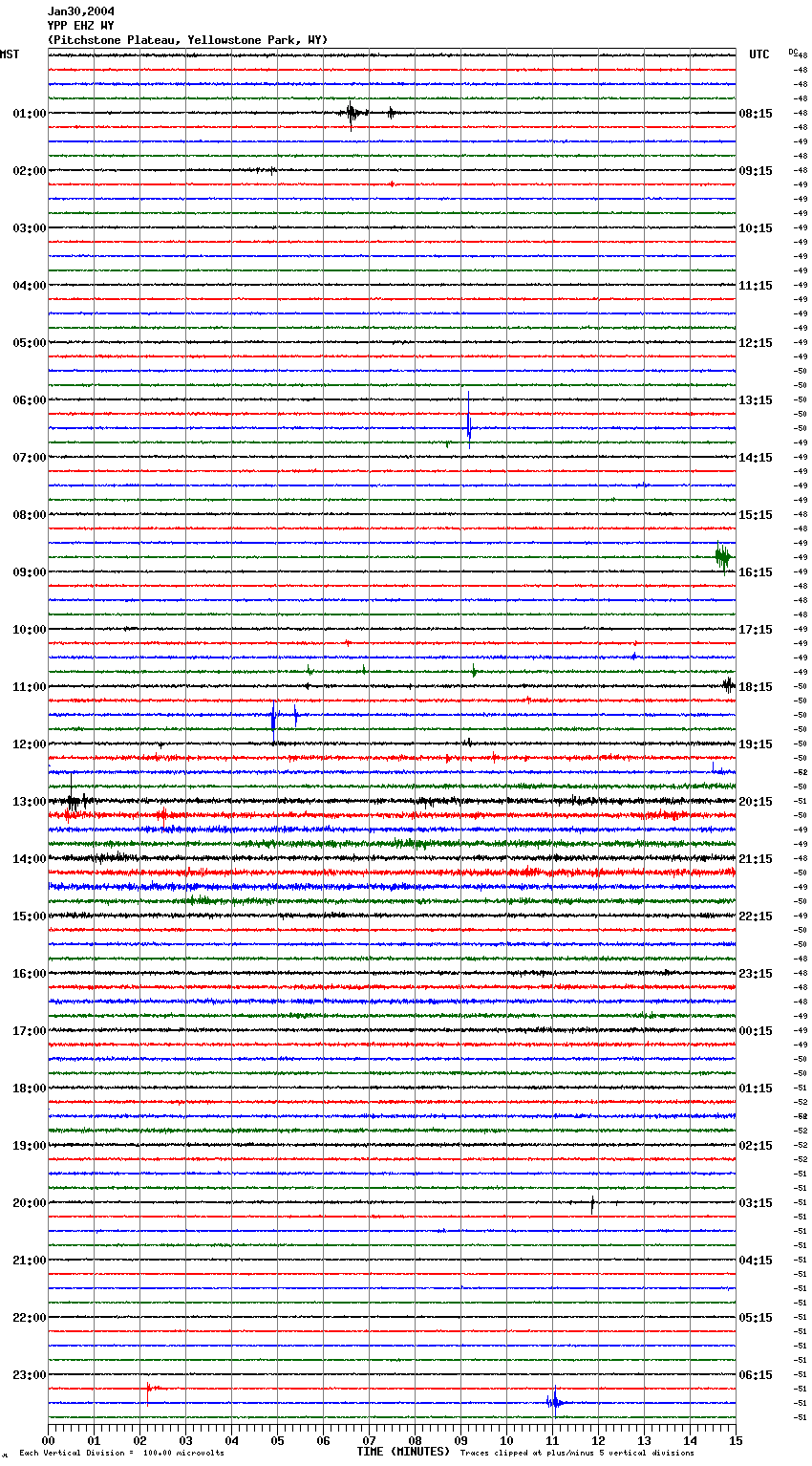Screen dimensions: 812x1466
Task: Click the 00:15 UTC time label
Action: click(x=756, y=1031)
